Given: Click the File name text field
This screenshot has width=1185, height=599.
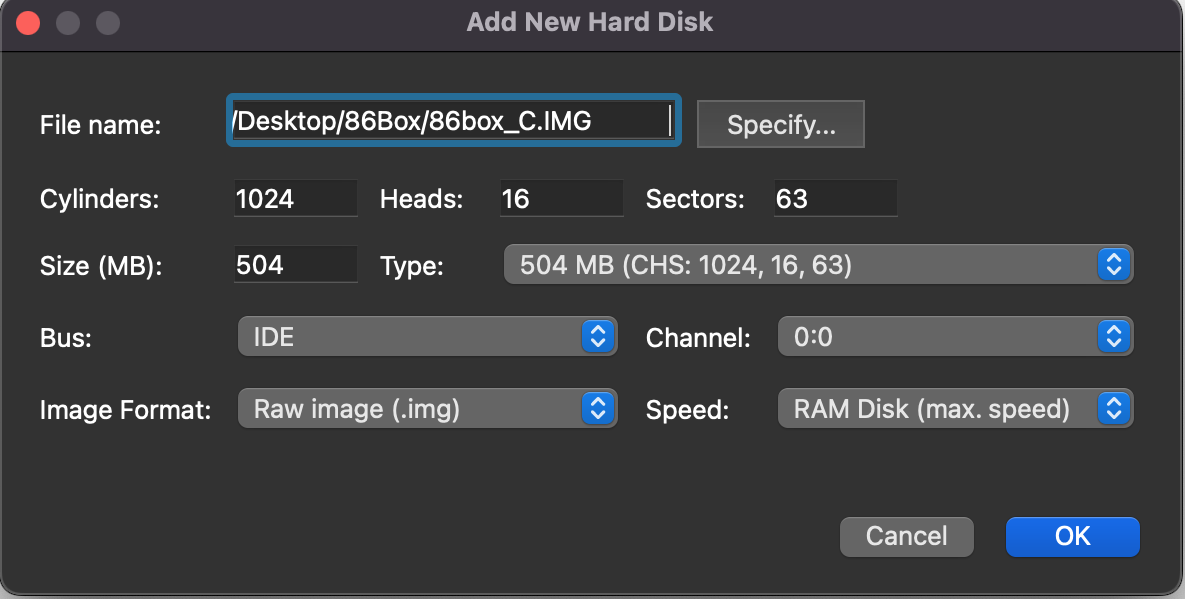Looking at the screenshot, I should [x=453, y=122].
